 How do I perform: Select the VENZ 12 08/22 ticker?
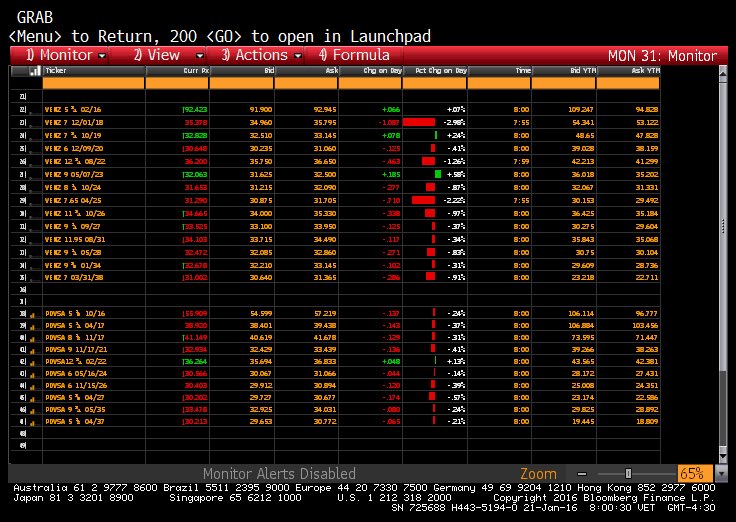click(x=75, y=161)
